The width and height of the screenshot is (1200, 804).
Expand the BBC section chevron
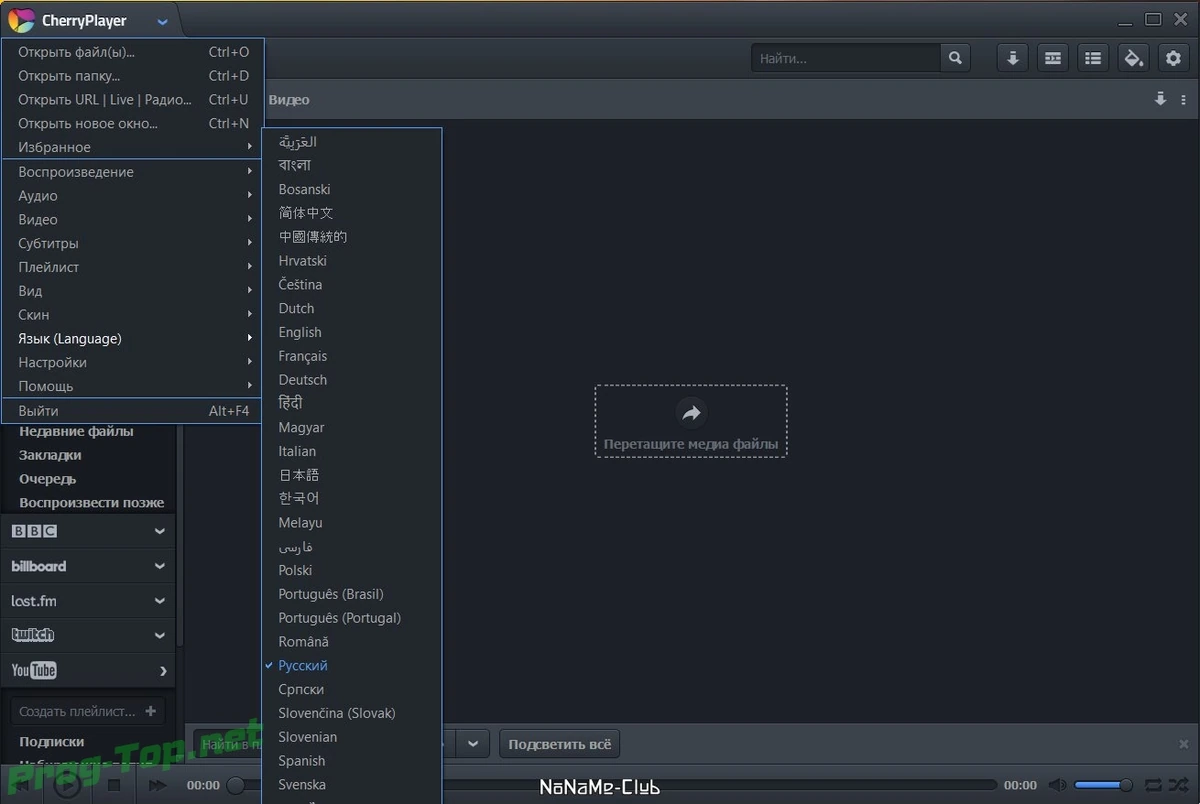(x=159, y=532)
